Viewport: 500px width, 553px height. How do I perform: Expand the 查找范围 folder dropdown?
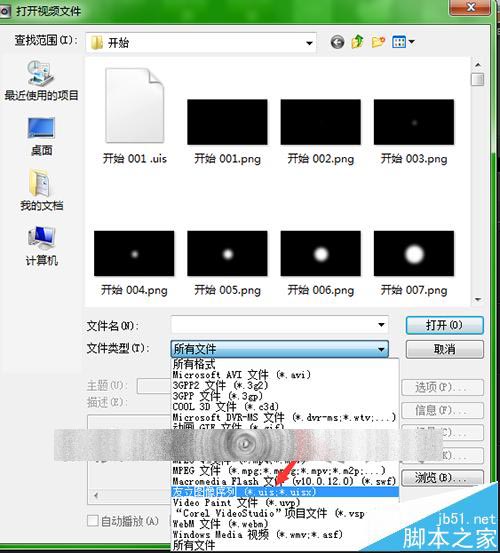coord(309,43)
